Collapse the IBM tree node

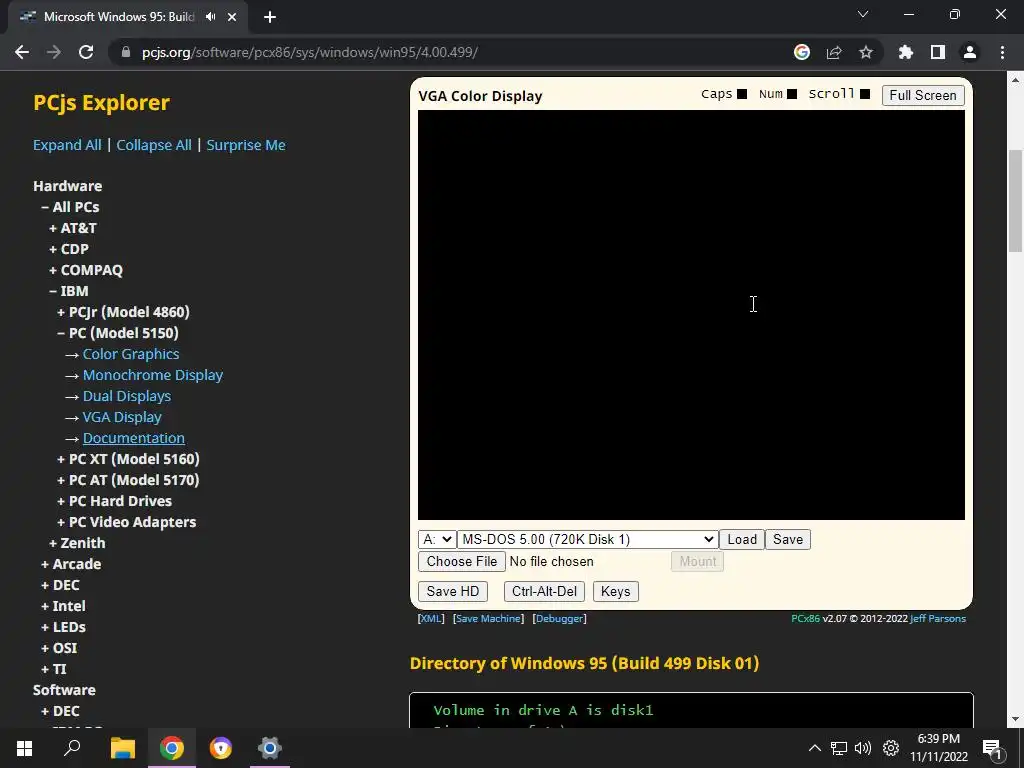(69, 291)
